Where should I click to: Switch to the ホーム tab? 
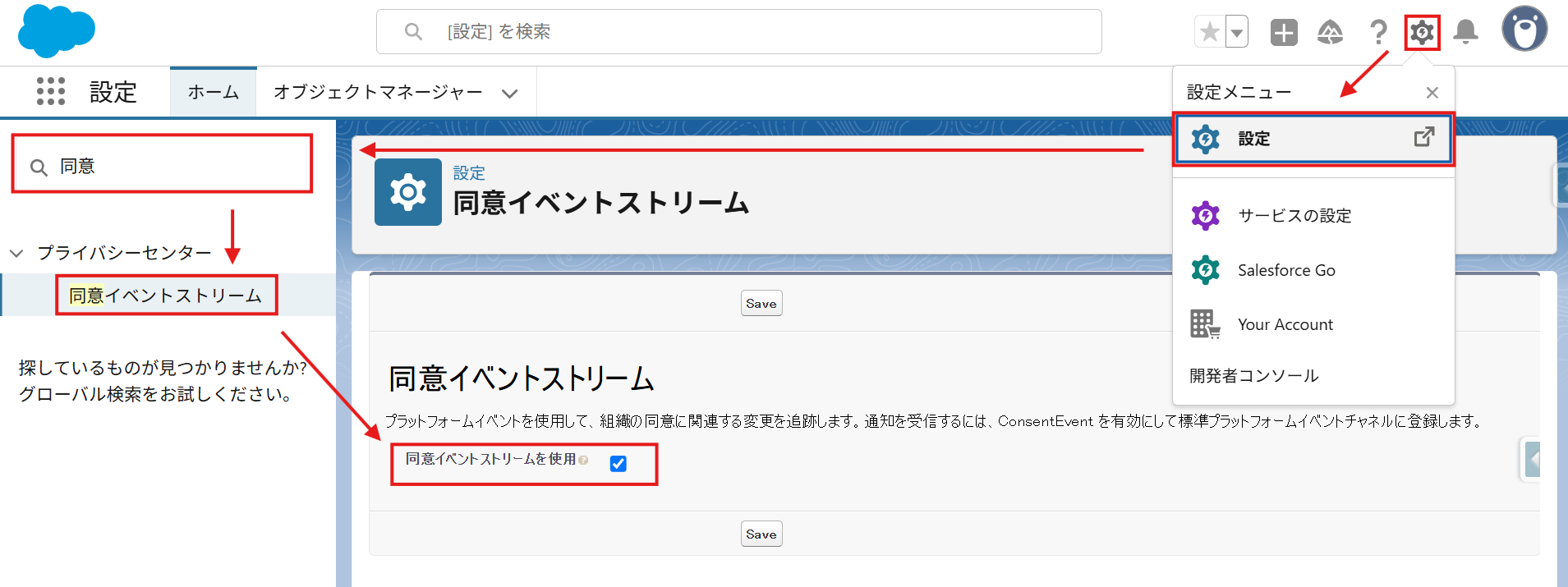[x=213, y=92]
